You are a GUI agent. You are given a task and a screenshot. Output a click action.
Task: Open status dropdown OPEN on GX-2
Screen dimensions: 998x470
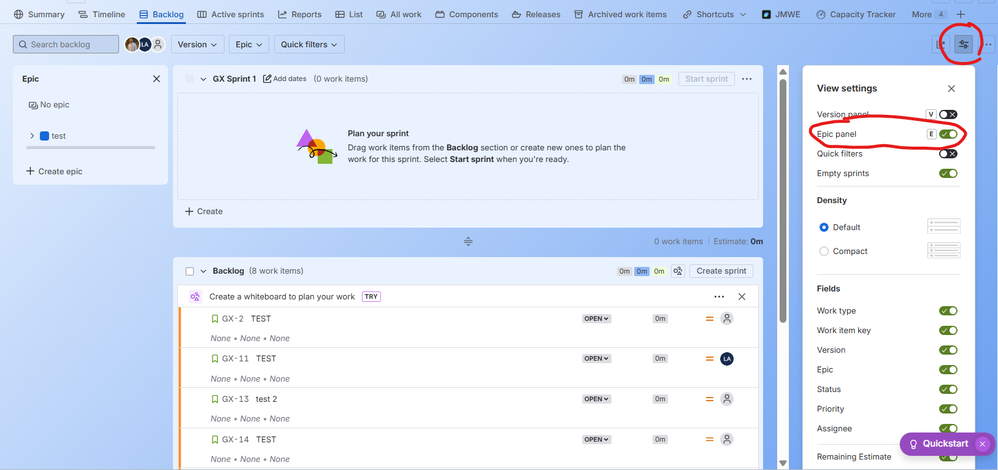tap(596, 318)
